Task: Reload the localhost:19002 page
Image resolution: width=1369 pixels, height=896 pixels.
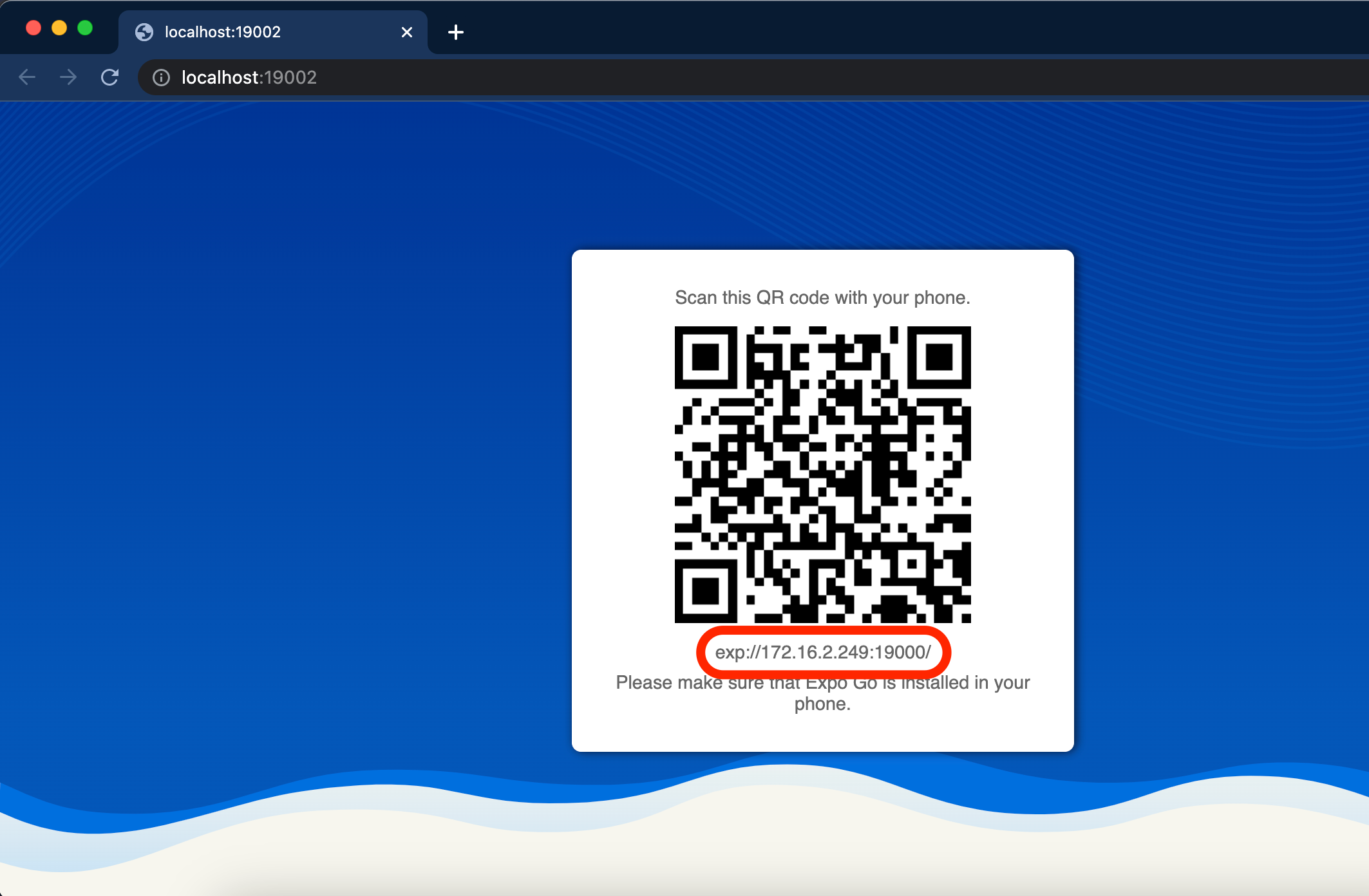Action: pos(109,77)
